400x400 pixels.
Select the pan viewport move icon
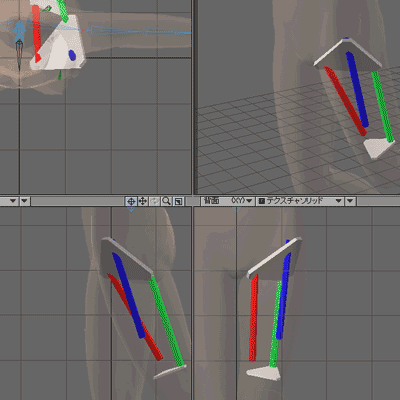(143, 201)
